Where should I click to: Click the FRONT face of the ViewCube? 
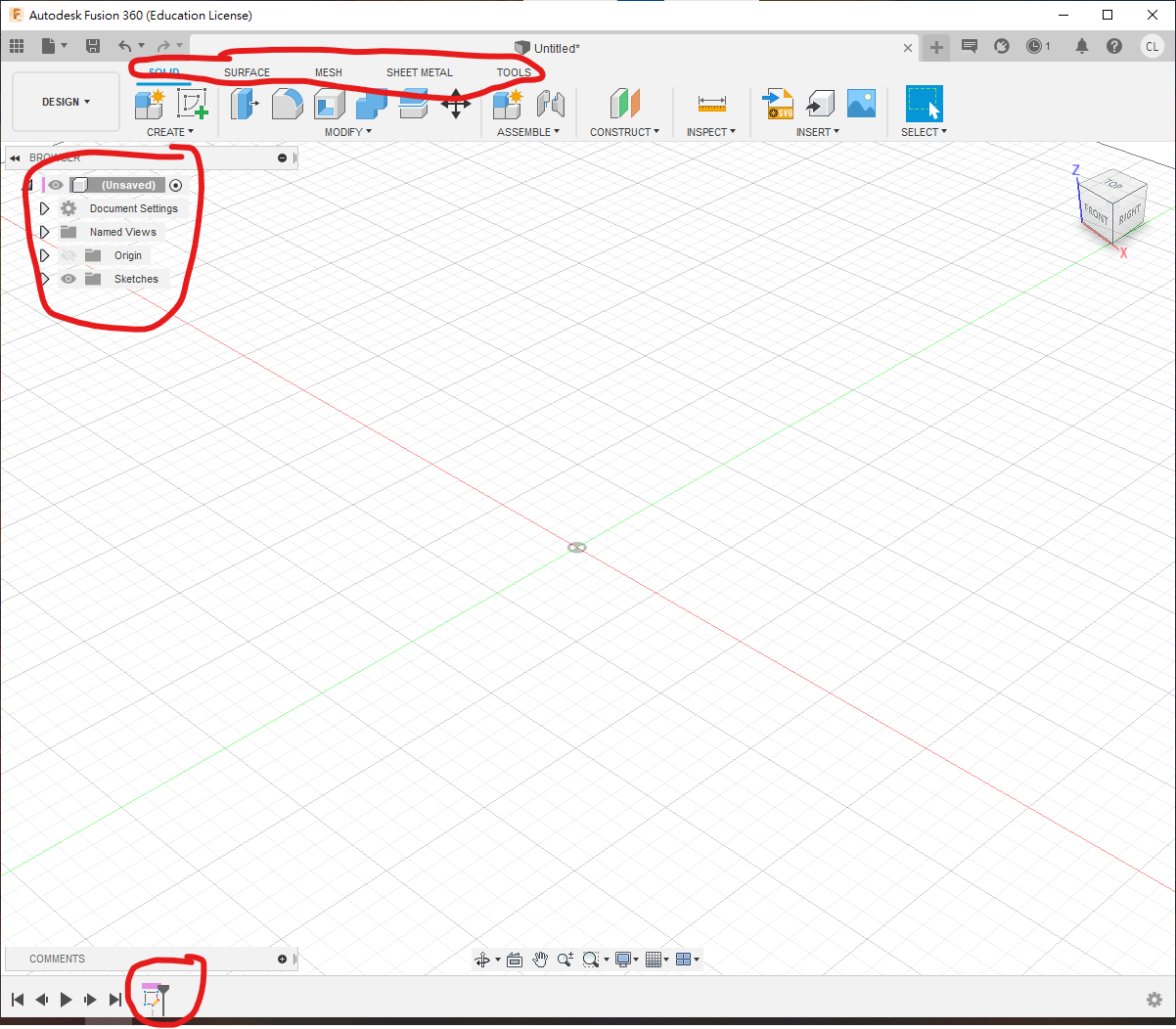point(1096,213)
